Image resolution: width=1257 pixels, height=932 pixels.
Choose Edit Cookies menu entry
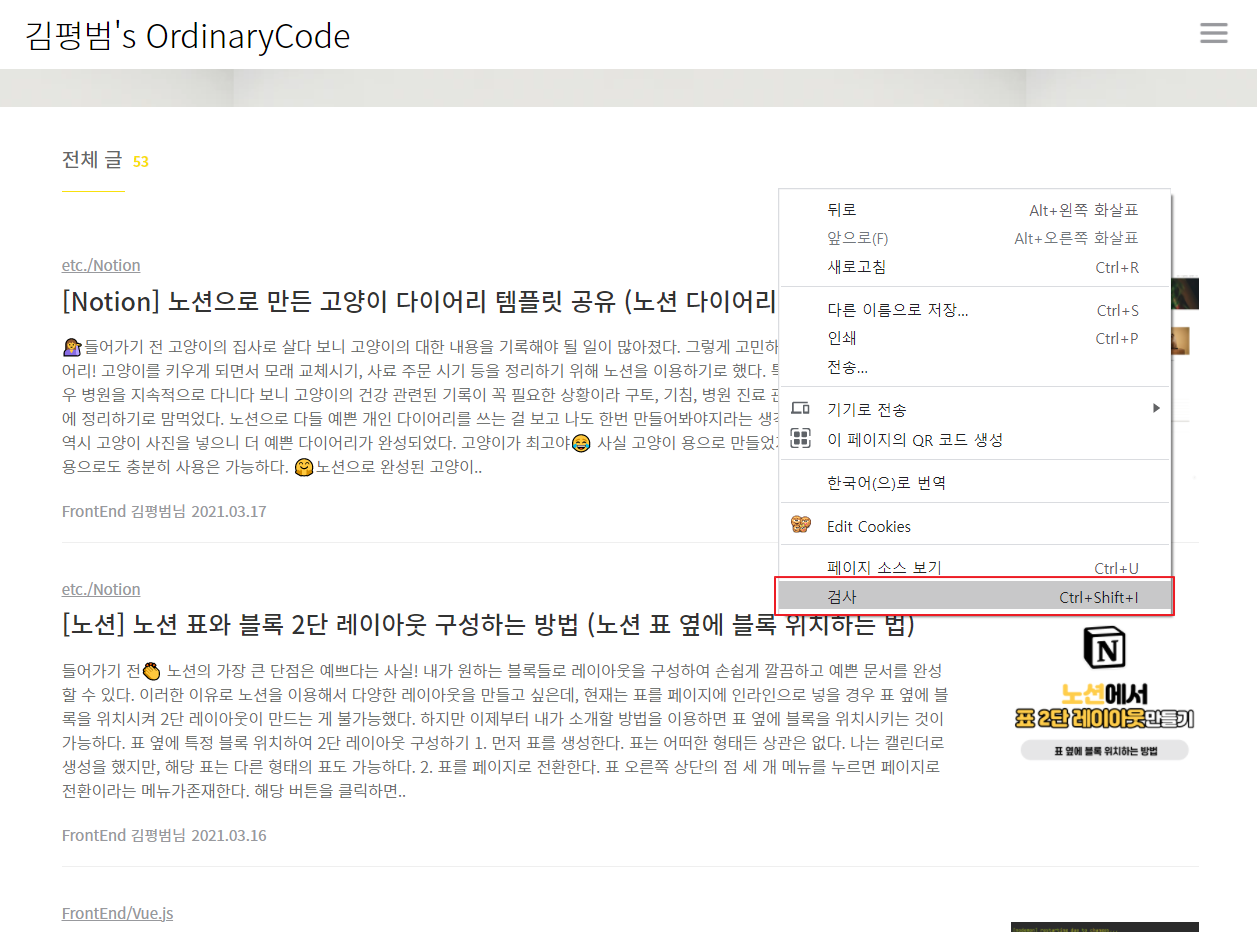[x=975, y=526]
